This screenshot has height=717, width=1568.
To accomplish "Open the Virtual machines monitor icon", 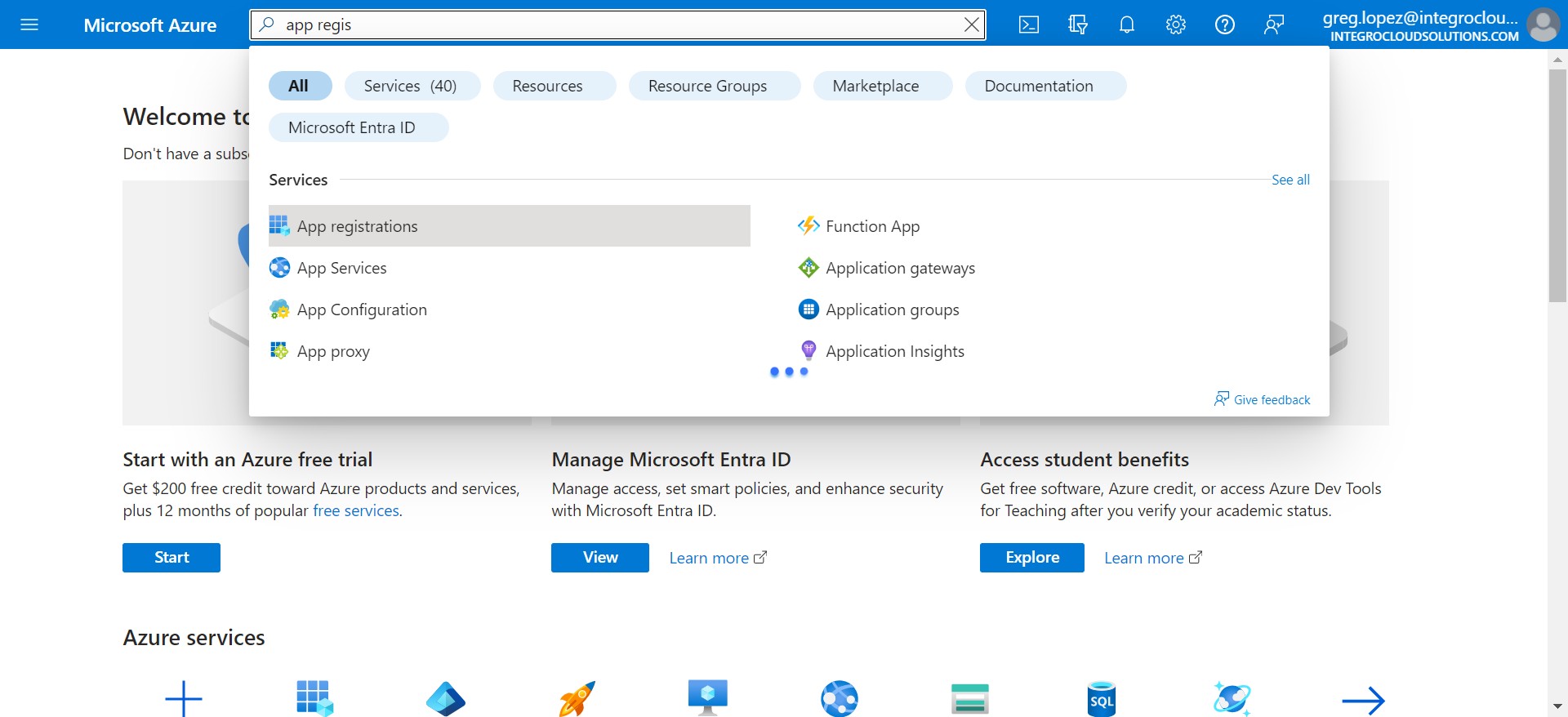I will 708,699.
